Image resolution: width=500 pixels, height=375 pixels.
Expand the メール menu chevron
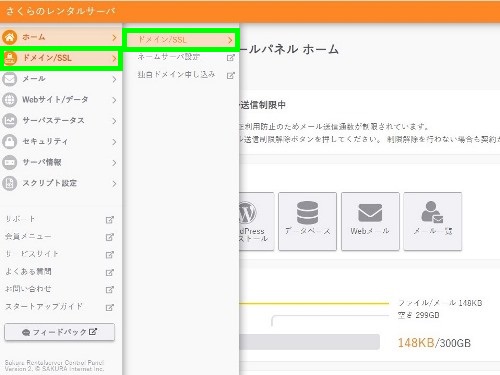coord(114,79)
